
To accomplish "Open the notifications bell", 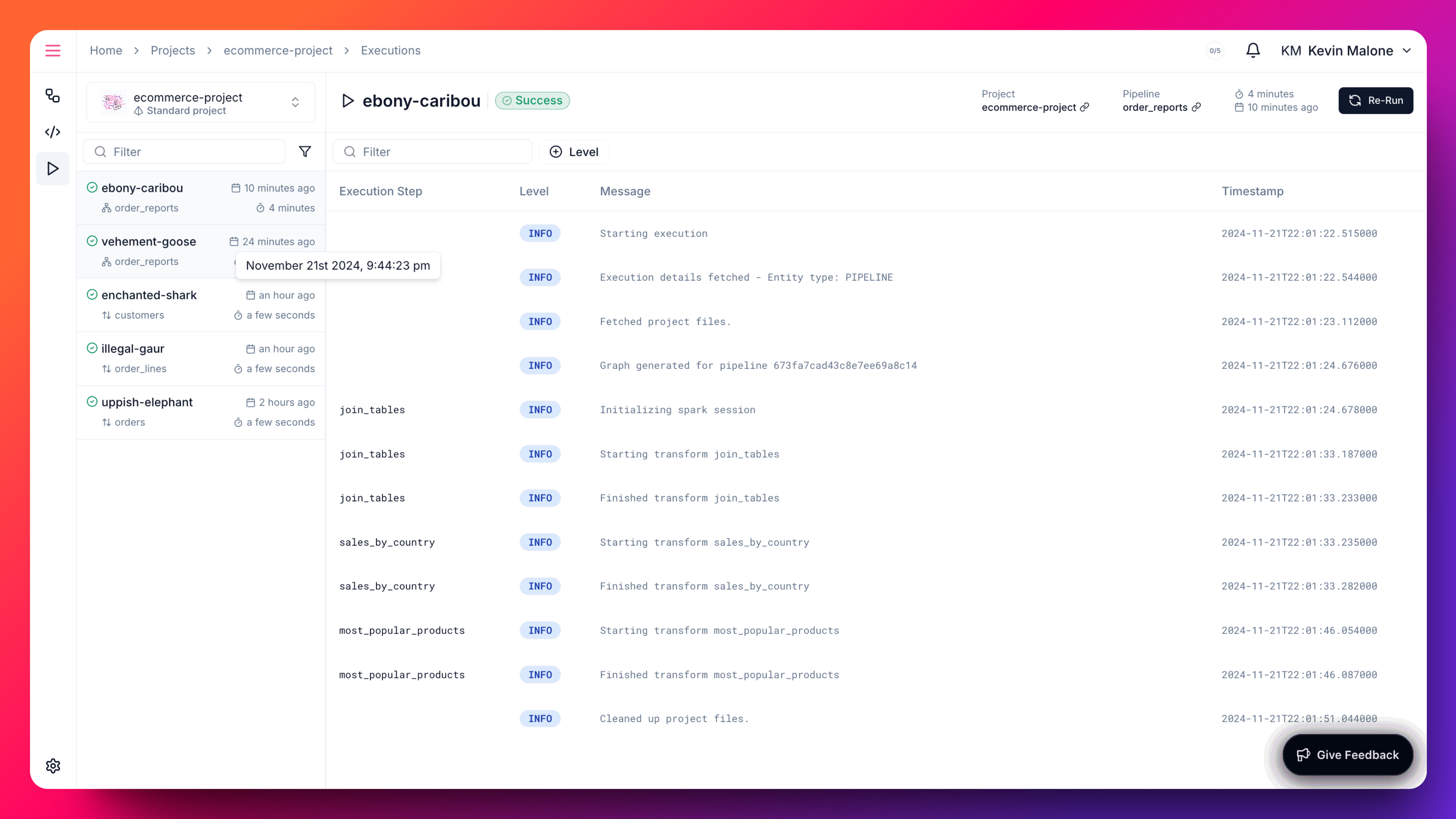I will tap(1253, 51).
